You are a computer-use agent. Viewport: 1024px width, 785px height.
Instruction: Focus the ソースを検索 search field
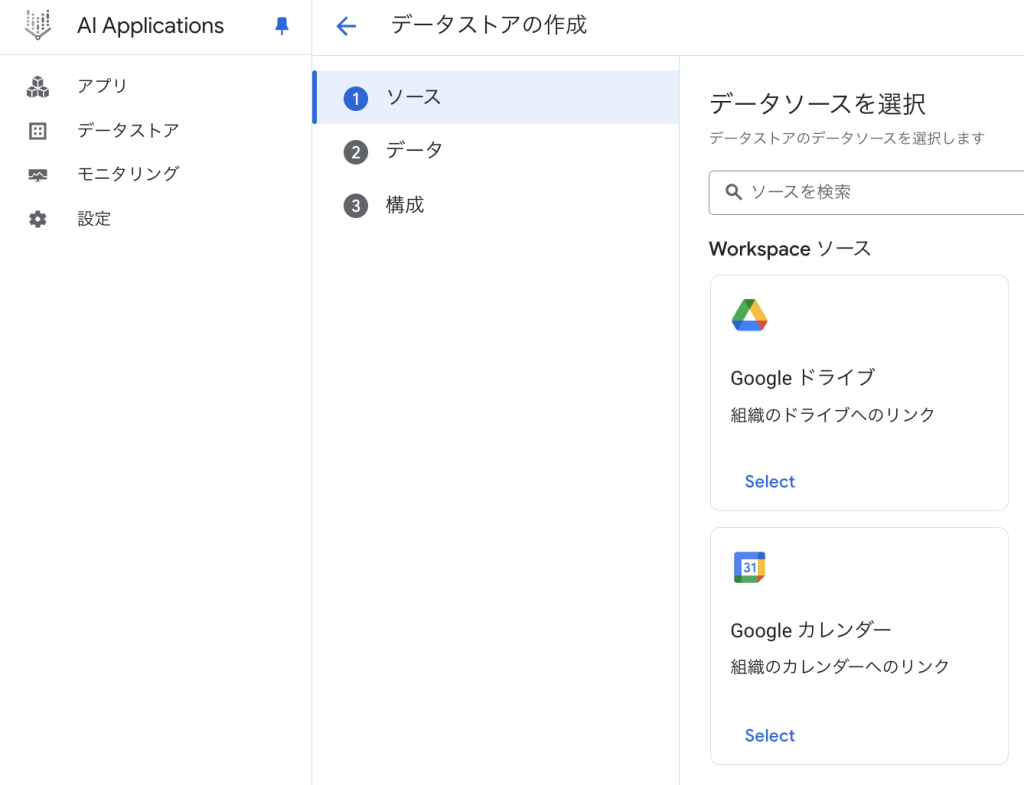click(x=880, y=192)
